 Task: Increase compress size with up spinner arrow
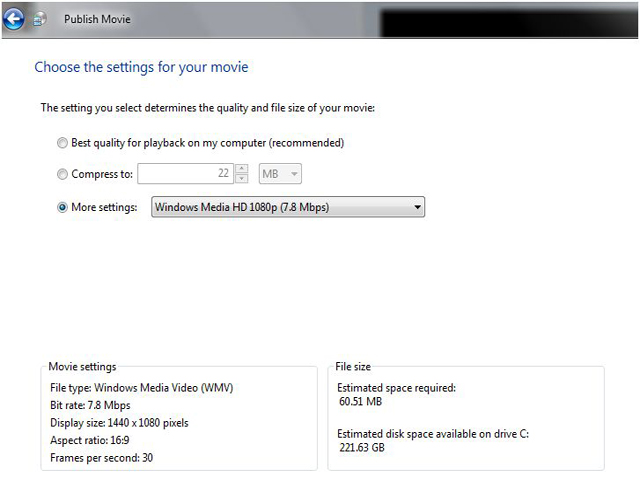click(x=242, y=168)
